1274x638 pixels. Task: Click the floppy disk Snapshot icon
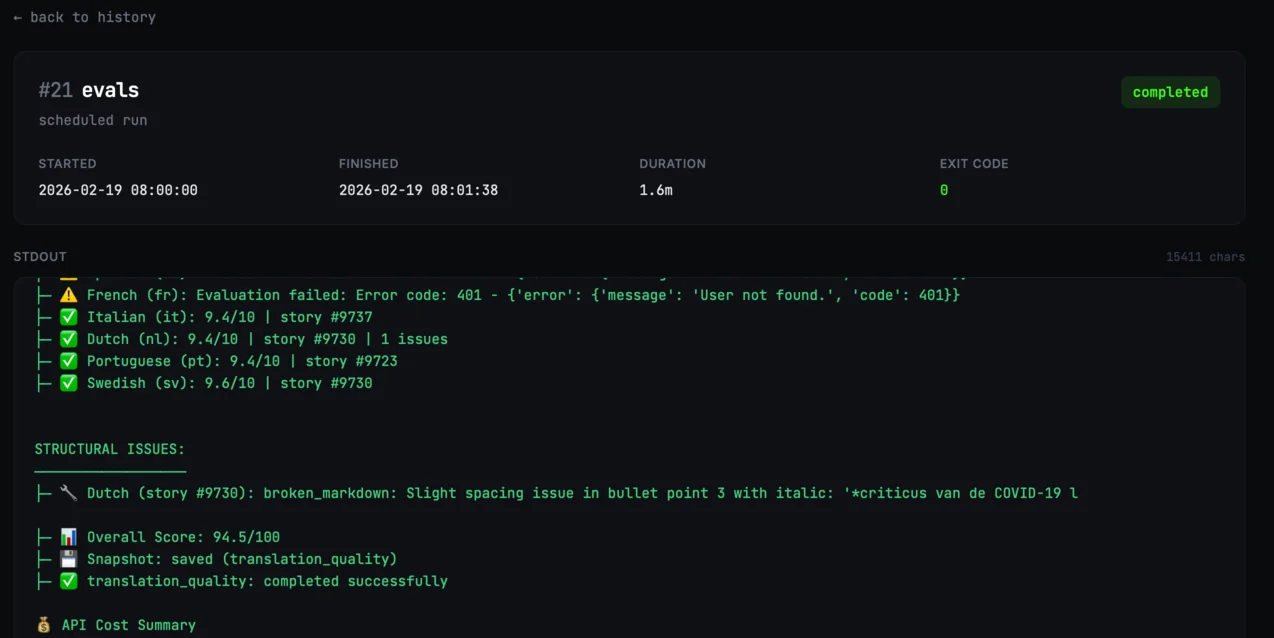pos(68,559)
